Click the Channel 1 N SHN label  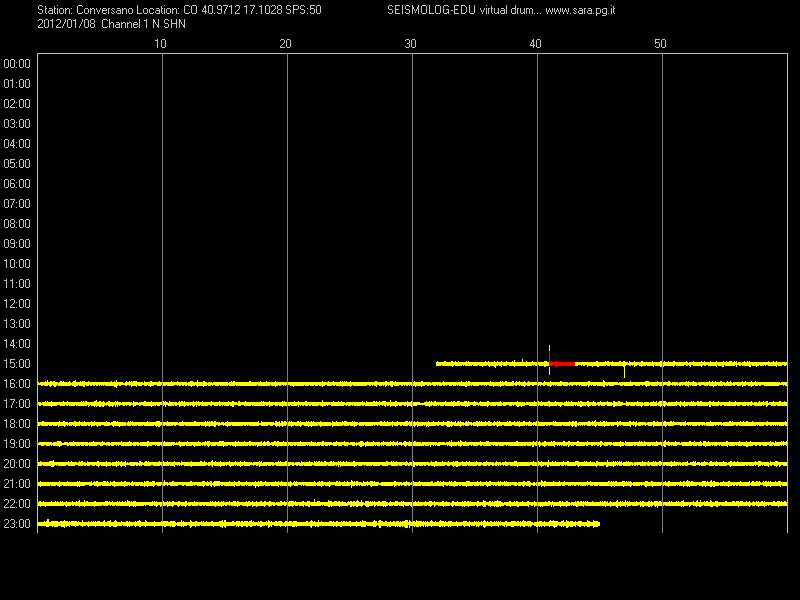143,24
